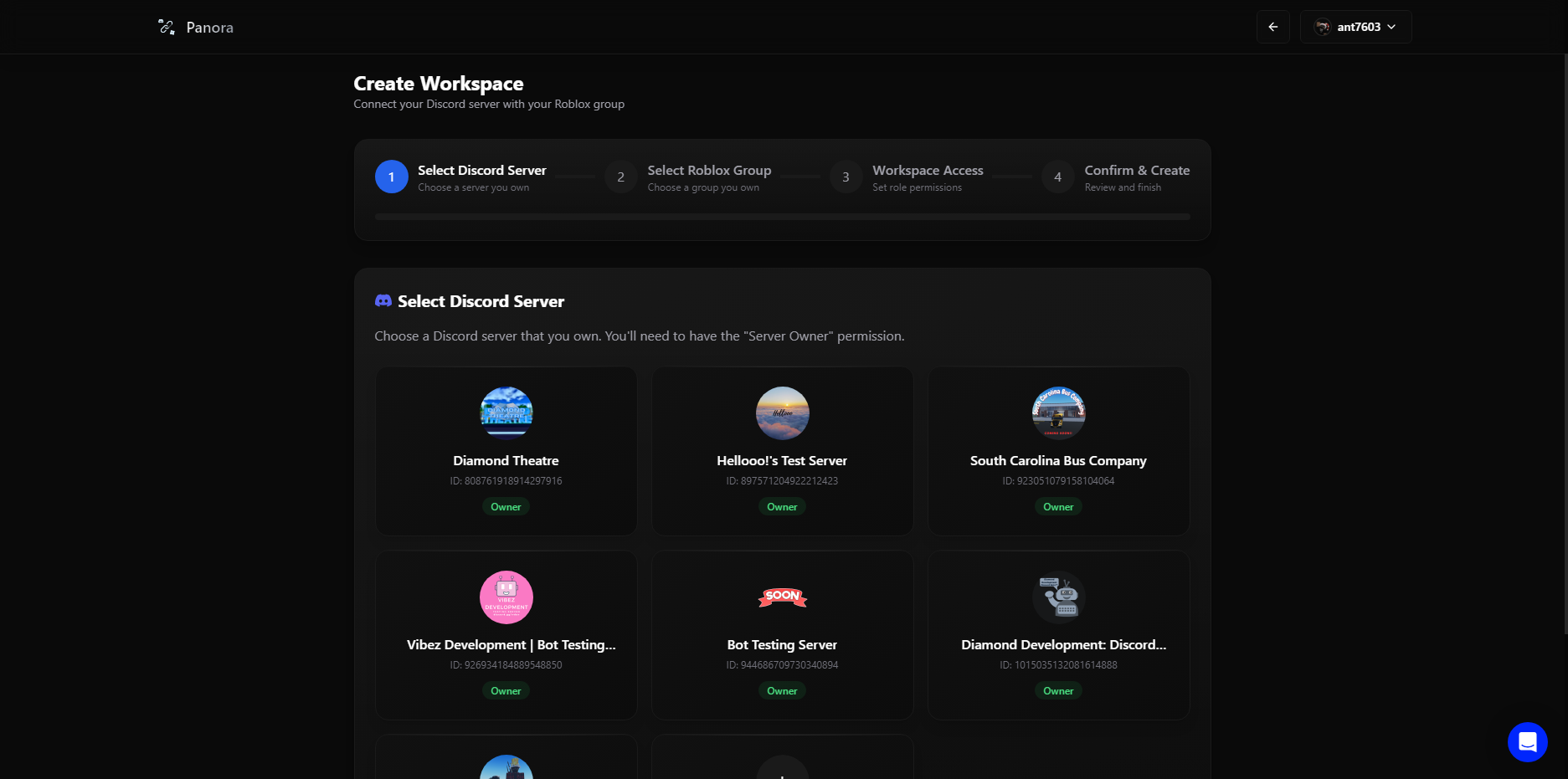Select 'Diamond Development: Discord...' name
1568x779 pixels.
[x=1063, y=644]
